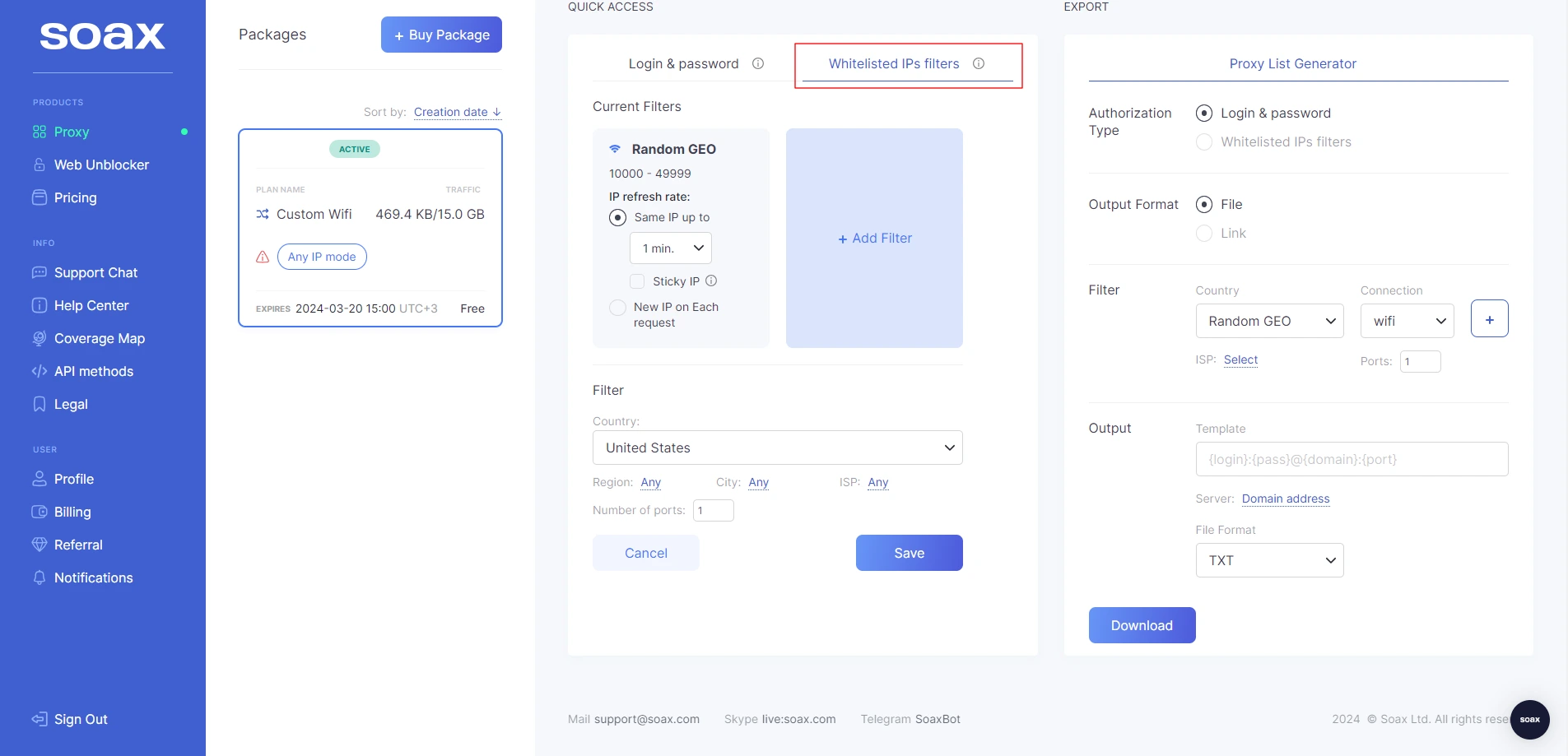Open the TXT file format dropdown
Viewport: 1568px width, 756px height.
tap(1269, 560)
